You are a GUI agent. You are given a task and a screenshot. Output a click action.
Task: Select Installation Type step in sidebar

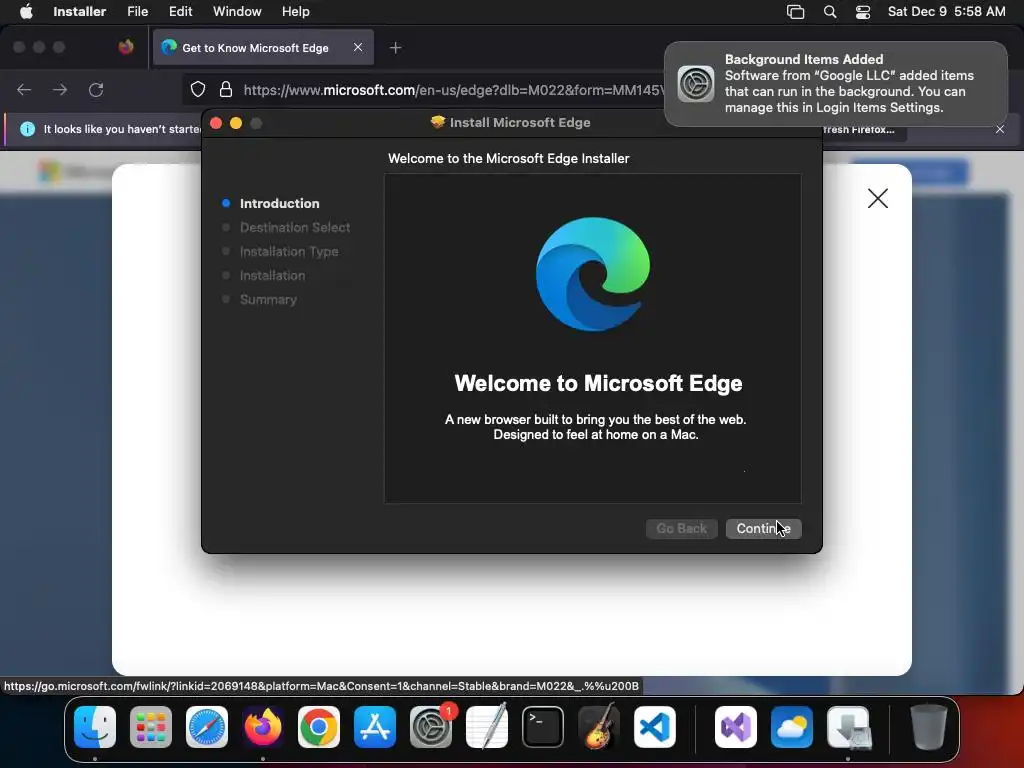289,251
